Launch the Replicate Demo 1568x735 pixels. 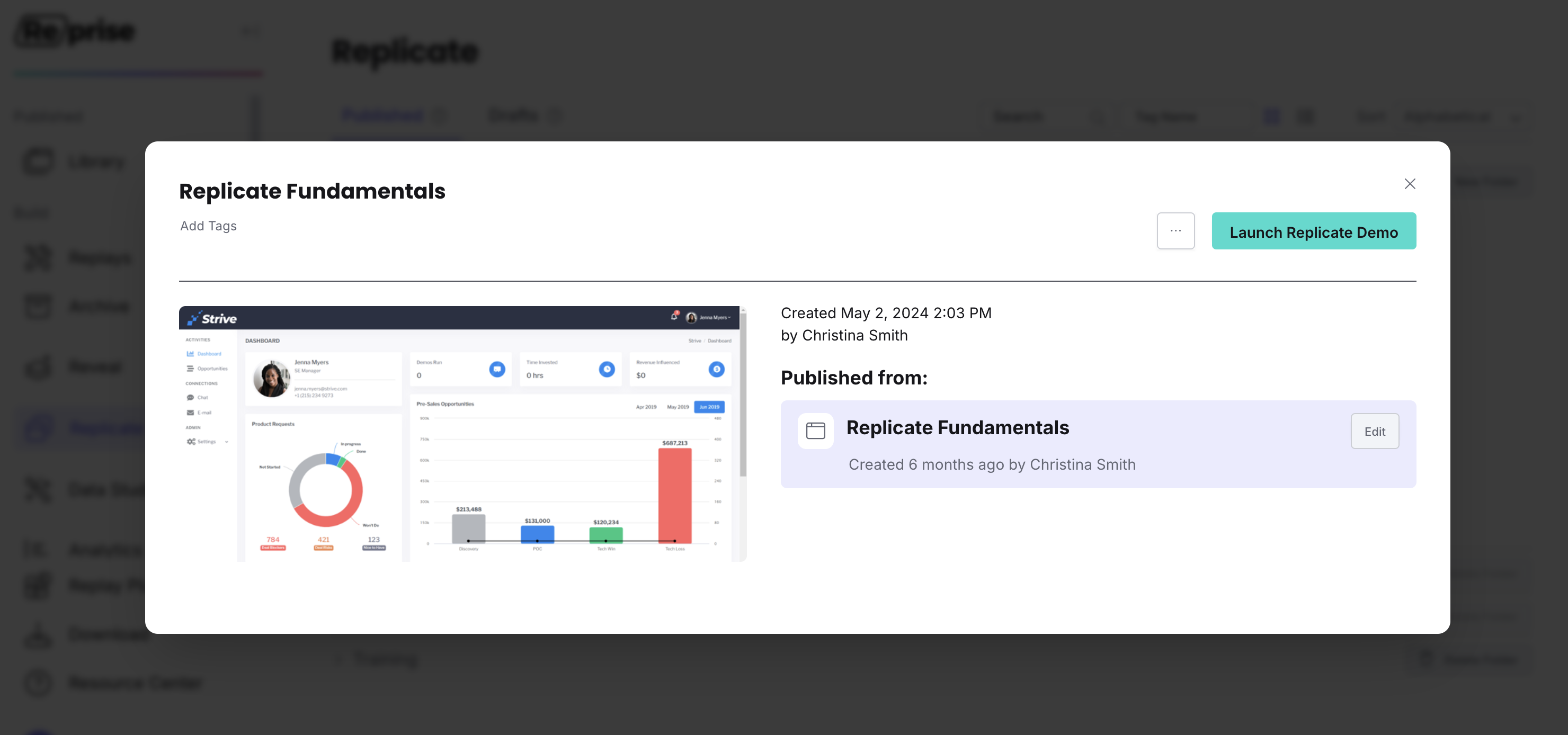pyautogui.click(x=1314, y=231)
